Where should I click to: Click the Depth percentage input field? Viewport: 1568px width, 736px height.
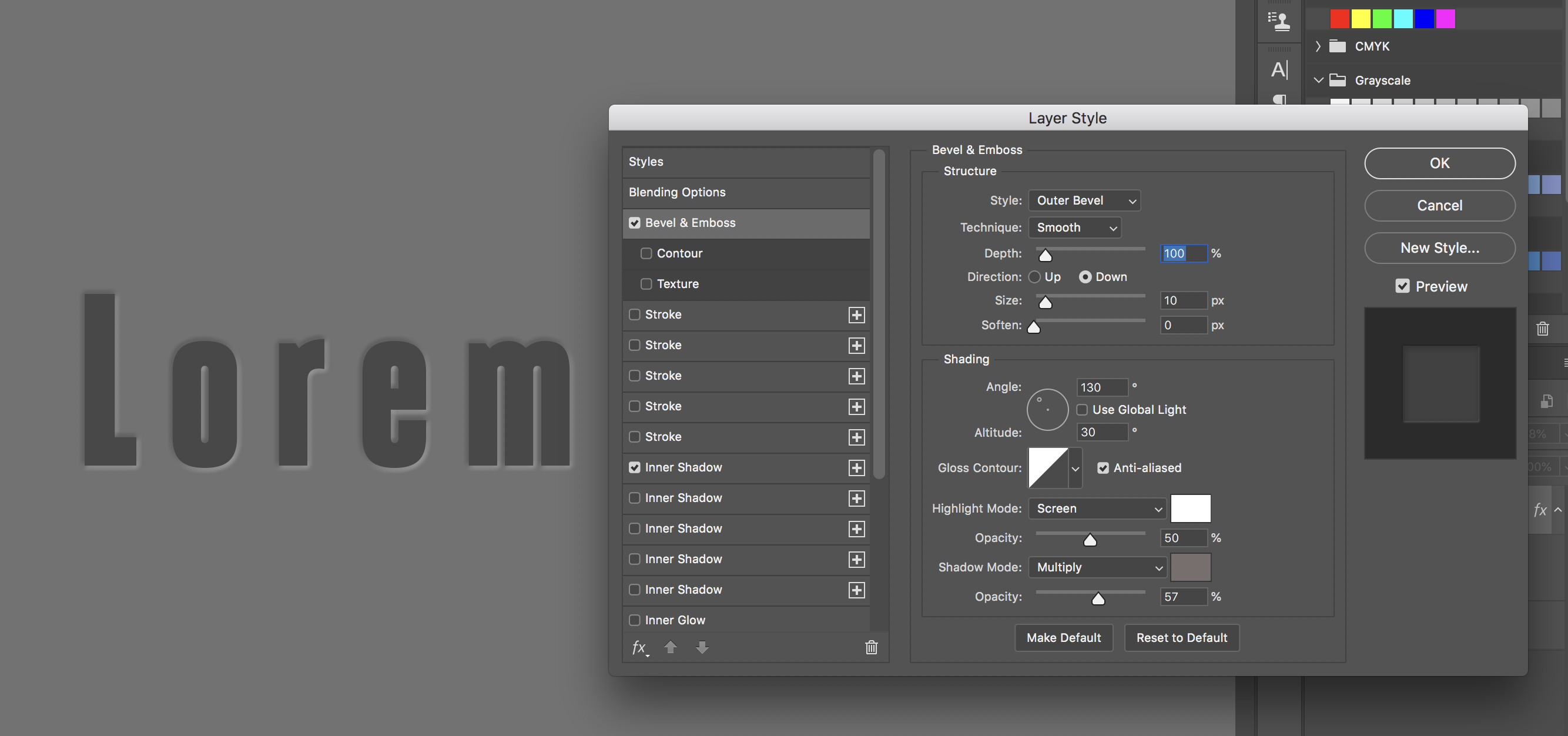(x=1182, y=253)
